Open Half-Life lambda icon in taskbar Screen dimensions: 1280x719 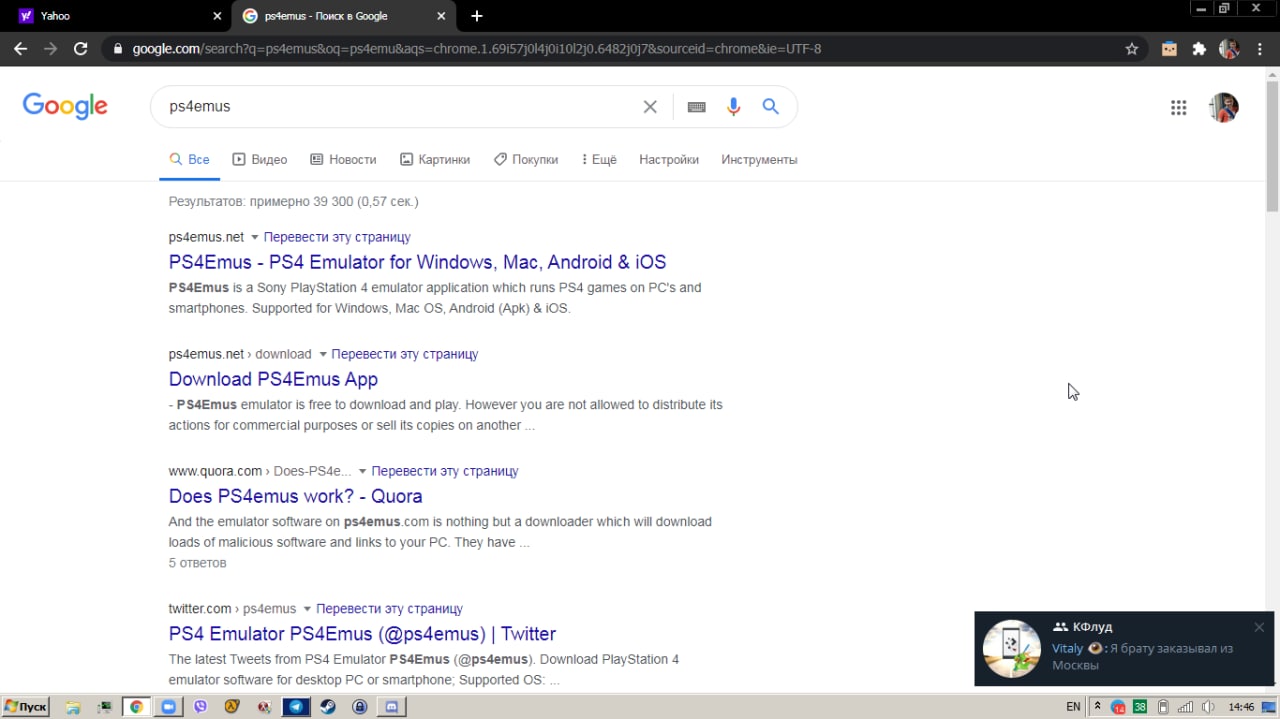coord(232,707)
